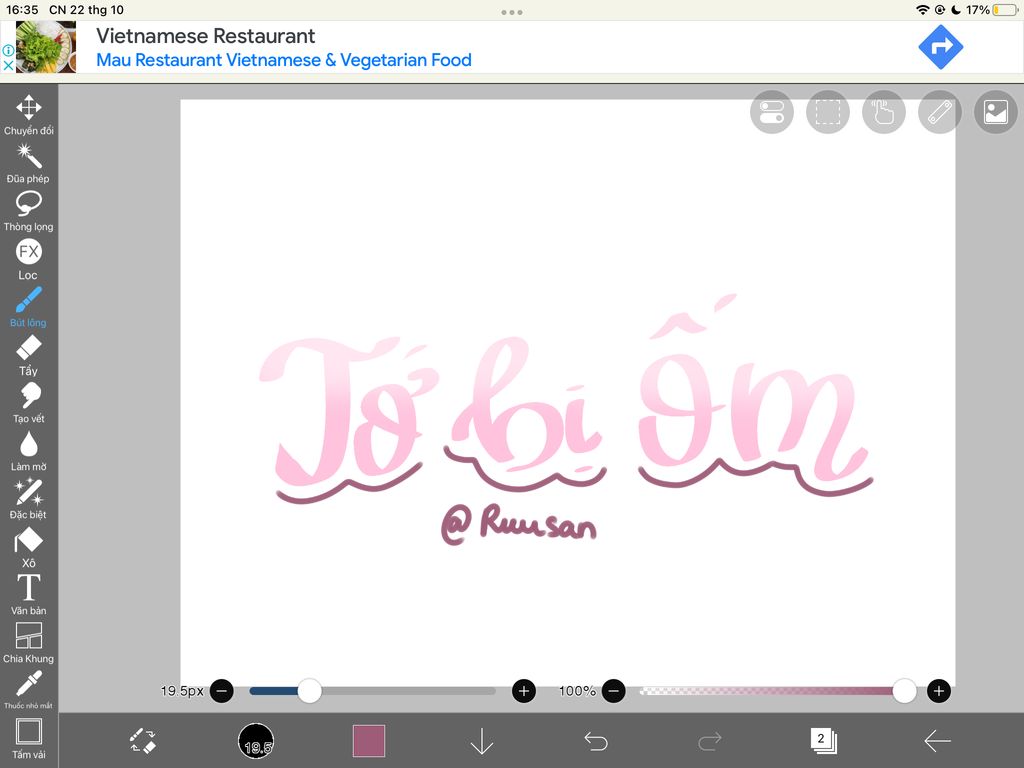
Task: Tap the three-dot multitasking menu at top
Action: (512, 12)
